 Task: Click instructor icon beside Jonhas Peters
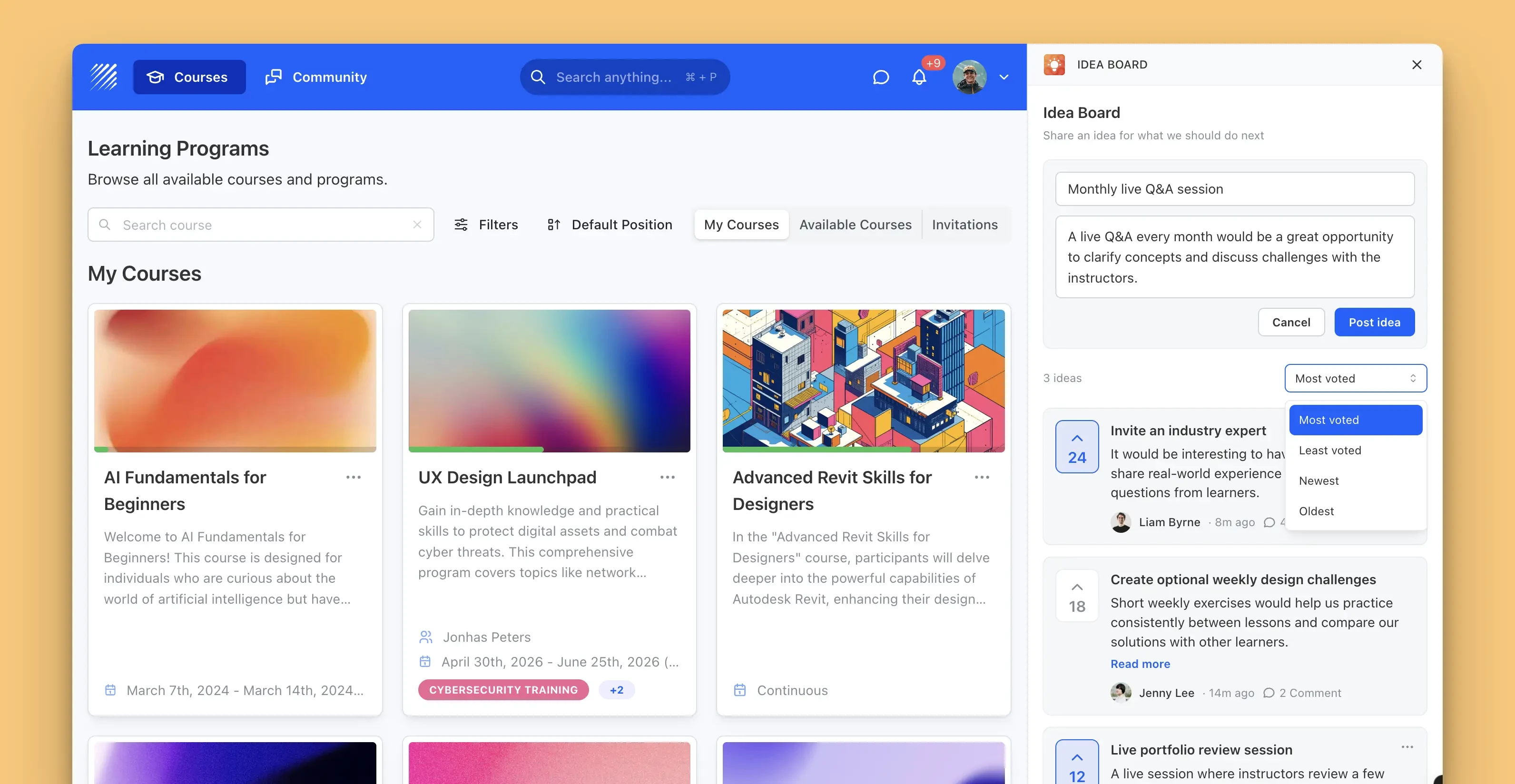click(x=426, y=637)
